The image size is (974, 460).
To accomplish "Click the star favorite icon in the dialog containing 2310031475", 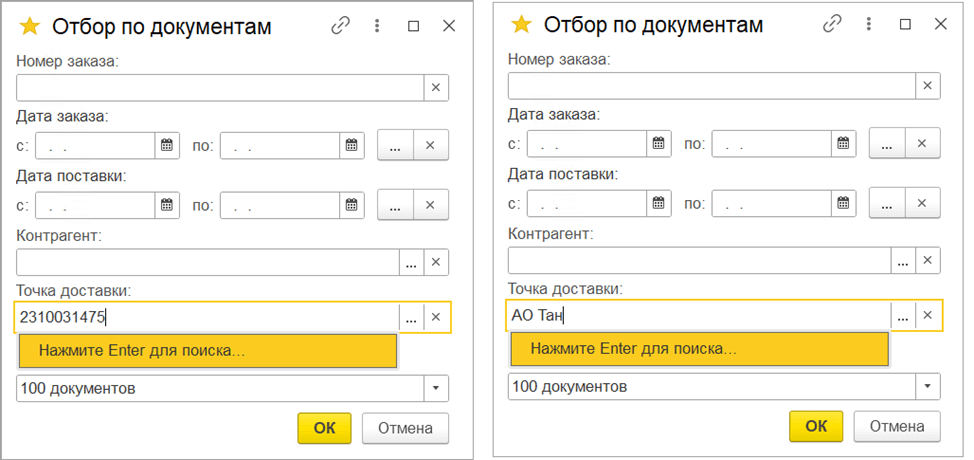I will coord(30,27).
